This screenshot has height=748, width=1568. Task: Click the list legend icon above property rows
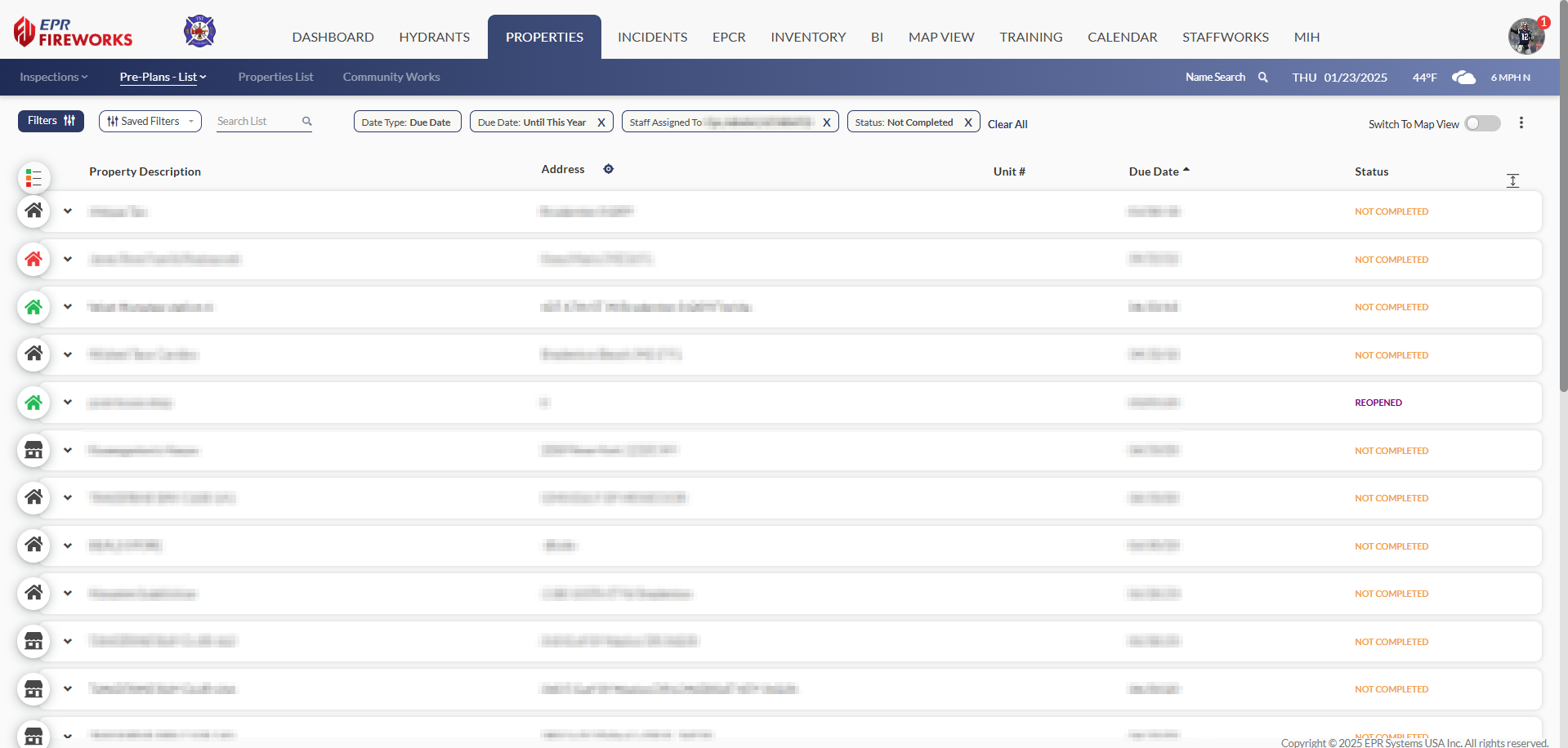[34, 177]
